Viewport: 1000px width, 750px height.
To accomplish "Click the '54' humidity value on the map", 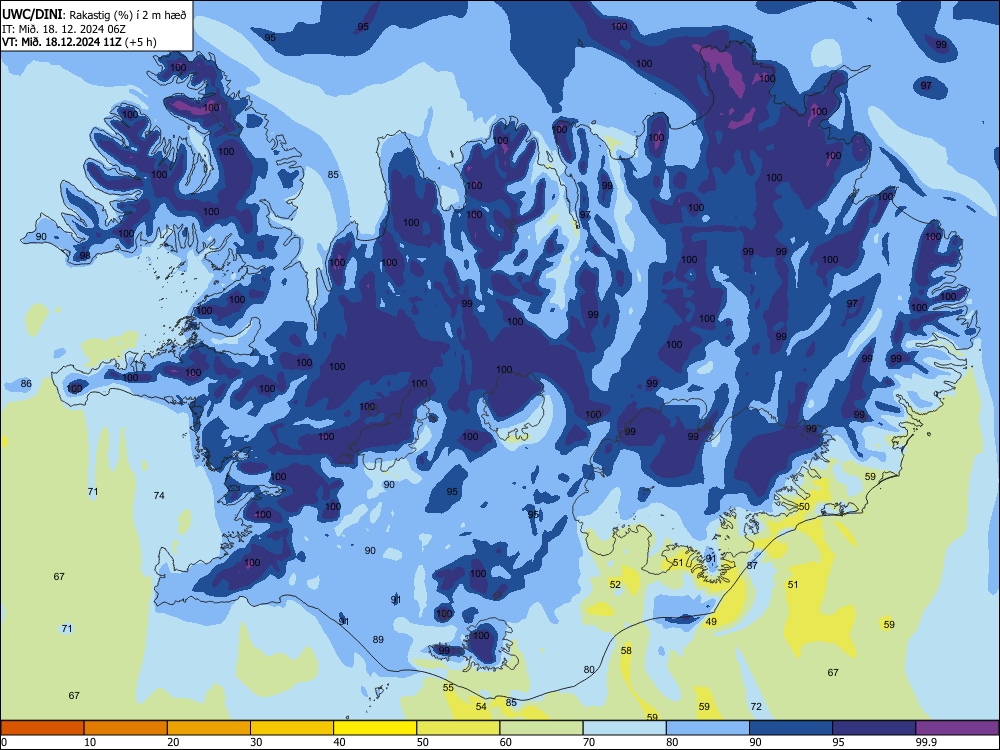I will tap(481, 706).
